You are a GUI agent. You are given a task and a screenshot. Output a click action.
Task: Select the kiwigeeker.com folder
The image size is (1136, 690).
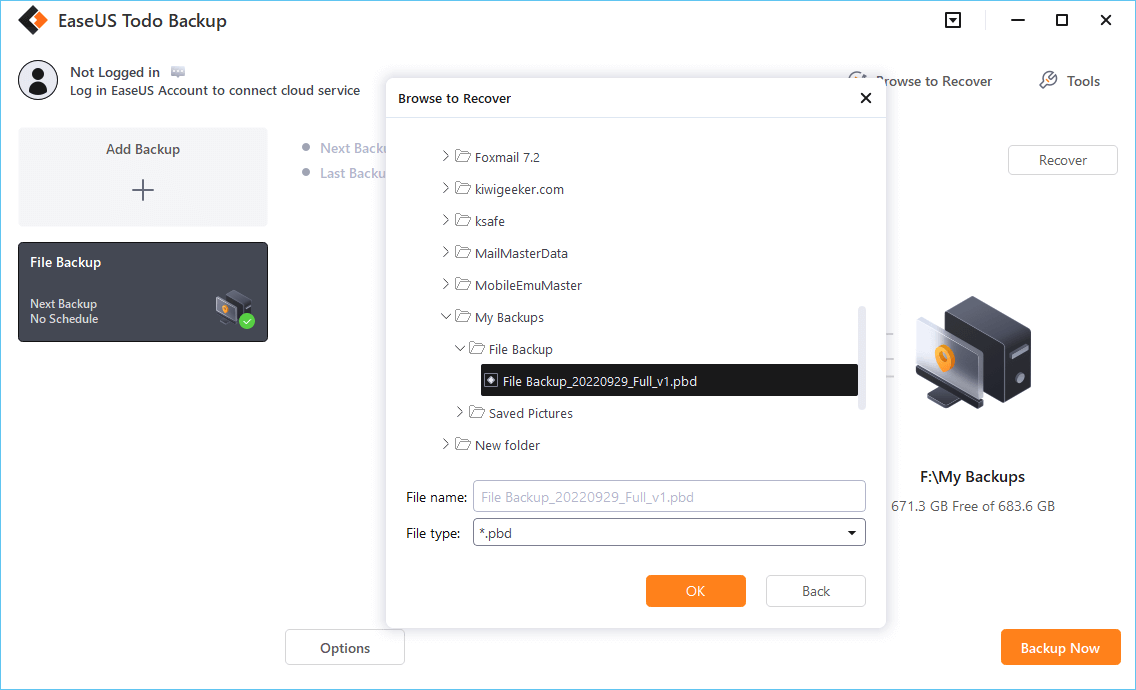point(519,189)
